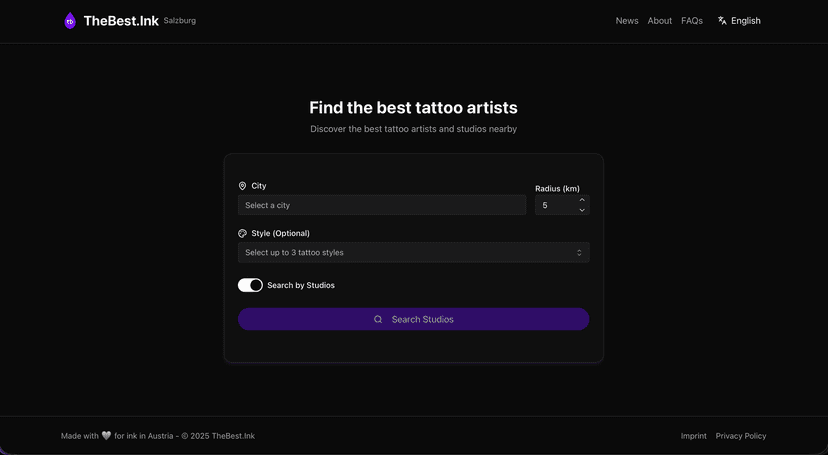This screenshot has height=455, width=828.
Task: Open the News page
Action: [627, 21]
